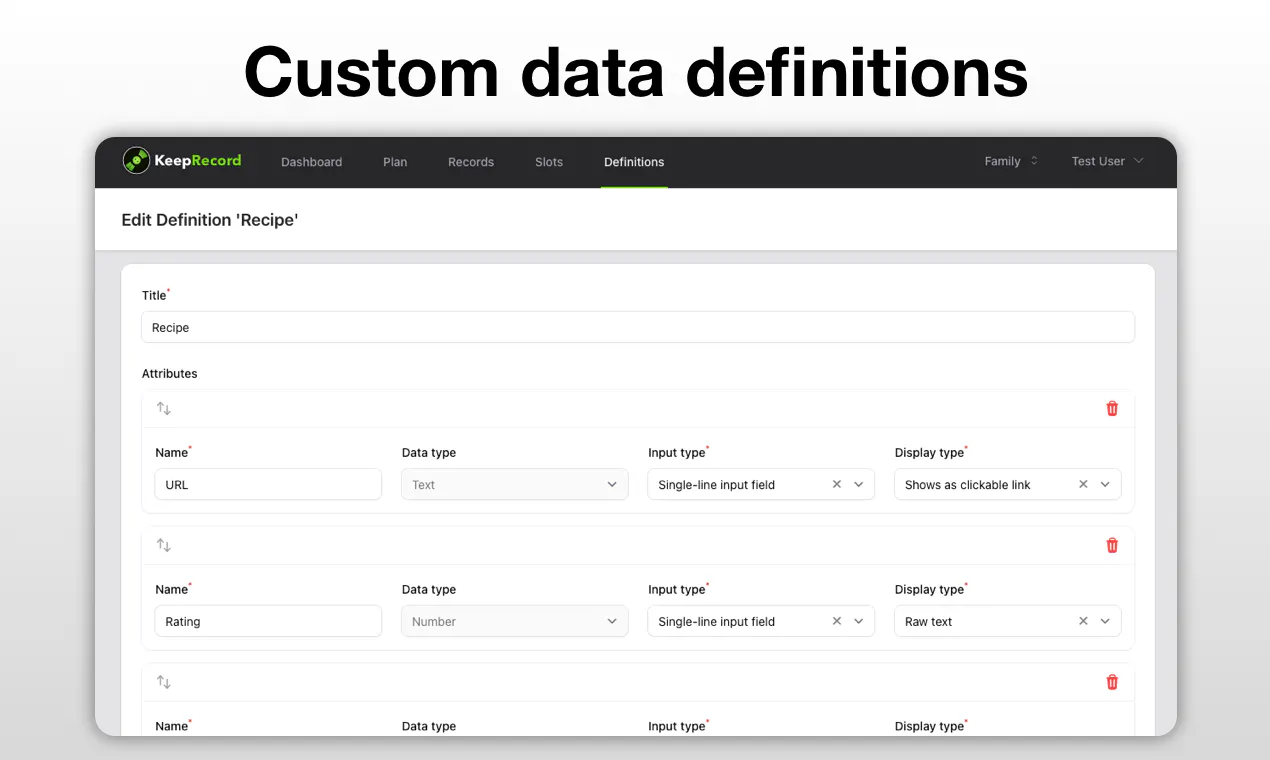Click the third attribute's reorder arrows icon
Image resolution: width=1270 pixels, height=760 pixels.
pyautogui.click(x=164, y=682)
